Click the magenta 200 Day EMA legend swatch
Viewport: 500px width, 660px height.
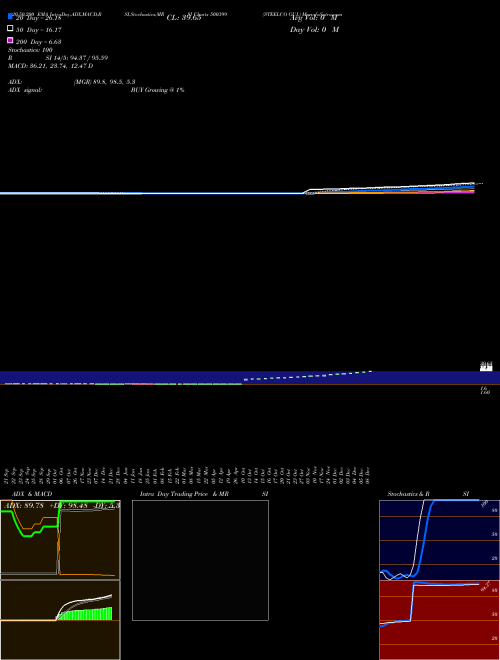point(10,40)
